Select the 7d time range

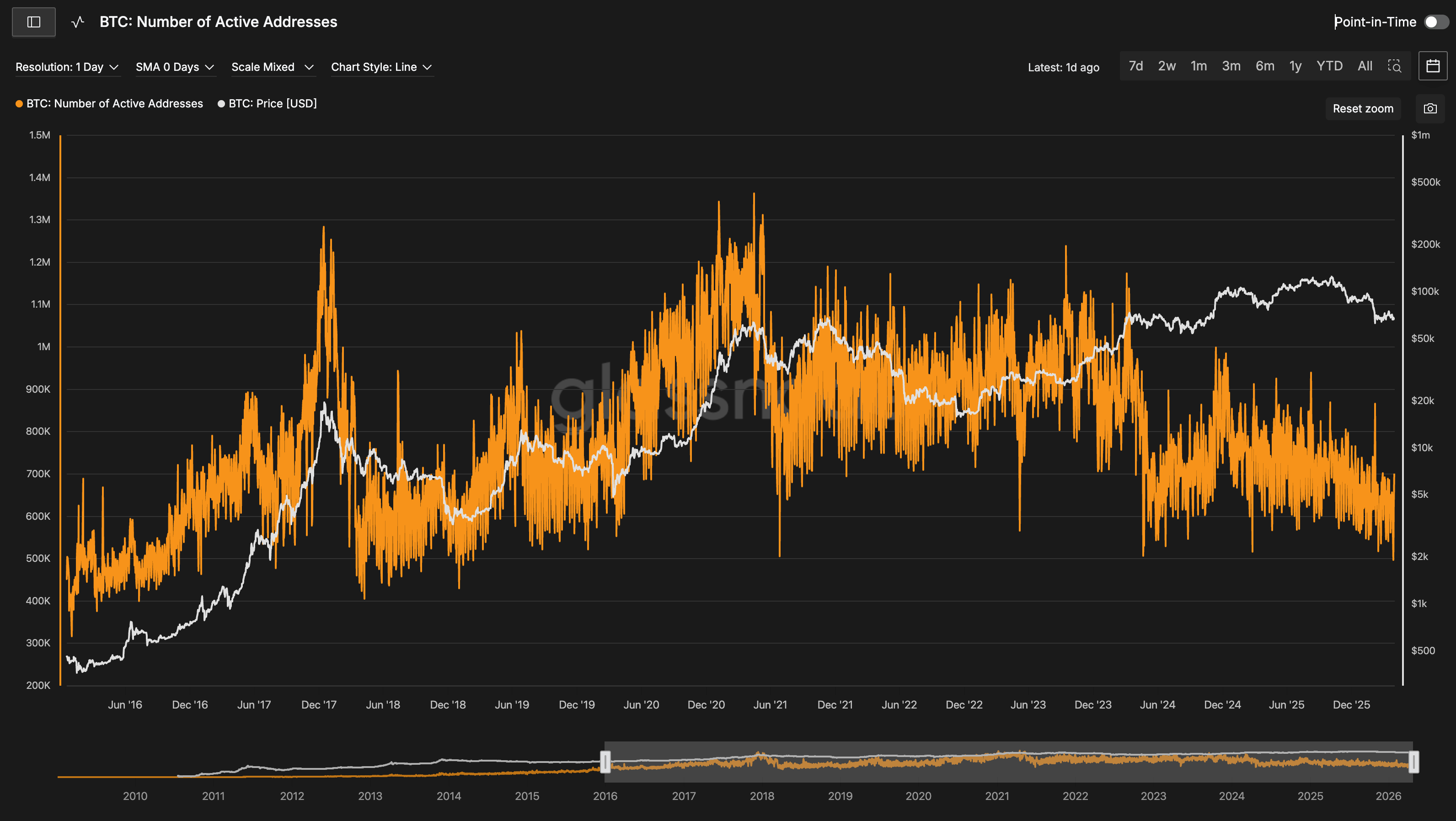tap(1135, 66)
